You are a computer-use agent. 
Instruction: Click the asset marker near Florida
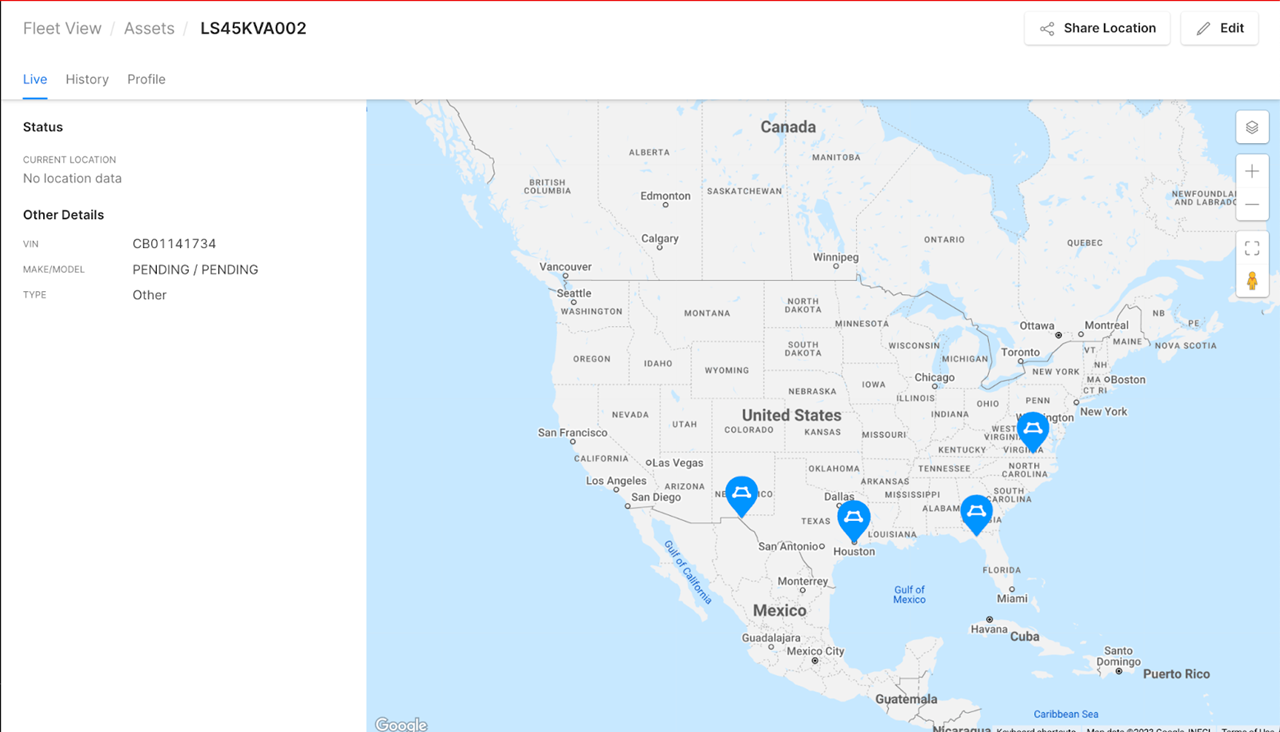[977, 513]
